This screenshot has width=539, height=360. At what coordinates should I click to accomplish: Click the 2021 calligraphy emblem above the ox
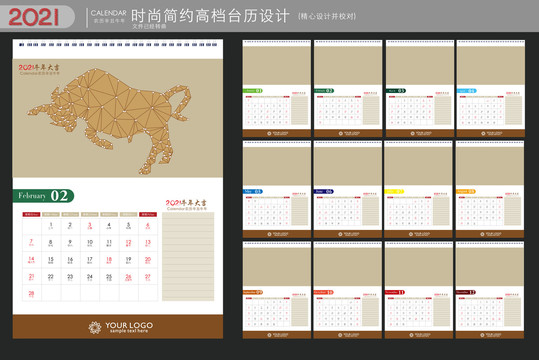click(x=39, y=69)
